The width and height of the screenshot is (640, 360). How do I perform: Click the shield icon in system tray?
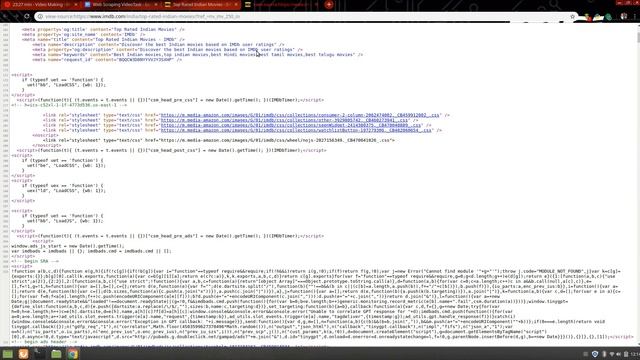595,354
